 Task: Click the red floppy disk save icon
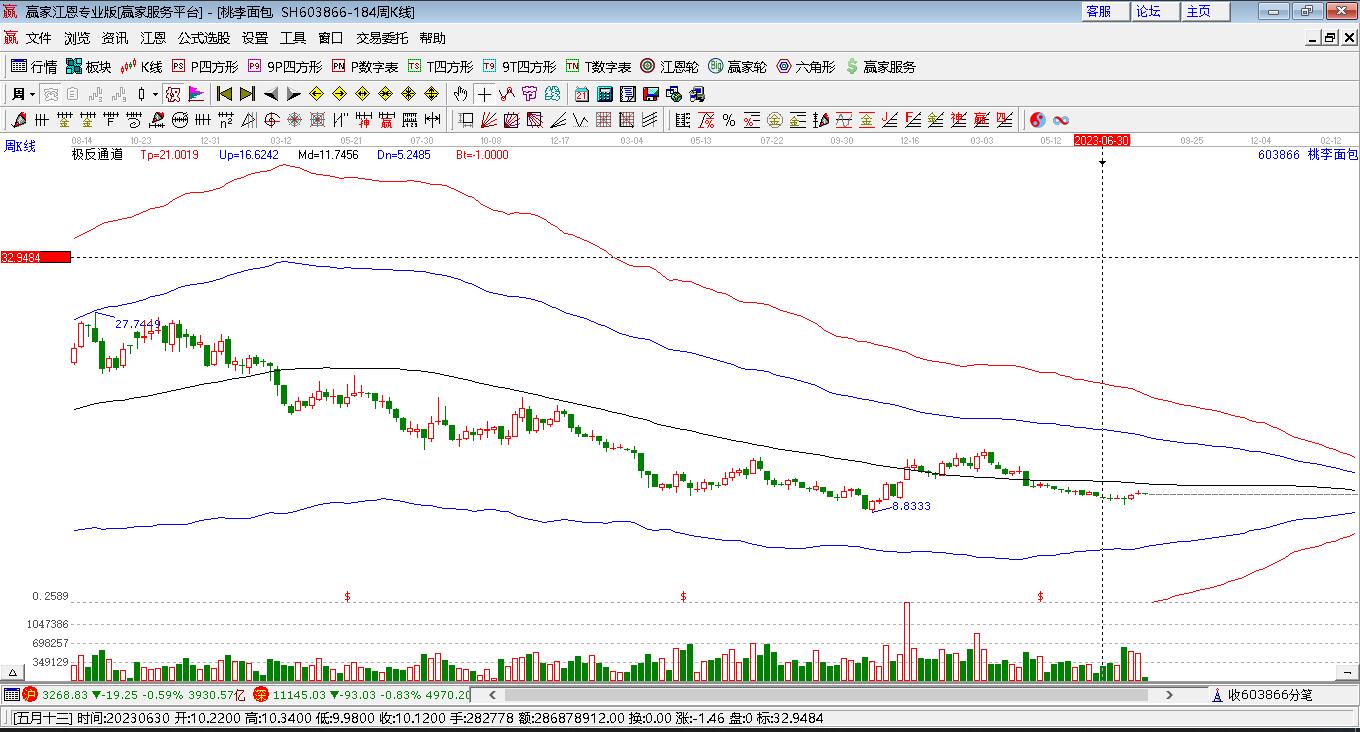point(651,94)
